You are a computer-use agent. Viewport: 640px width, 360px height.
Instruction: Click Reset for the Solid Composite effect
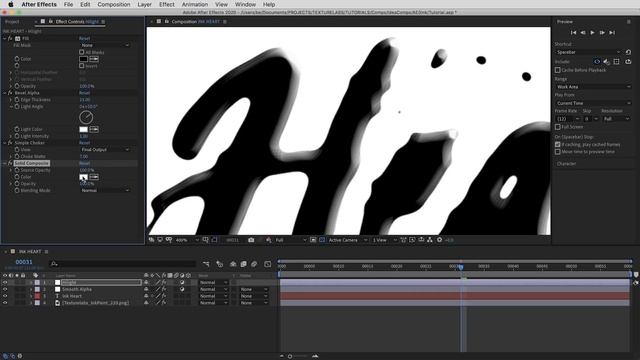point(84,163)
